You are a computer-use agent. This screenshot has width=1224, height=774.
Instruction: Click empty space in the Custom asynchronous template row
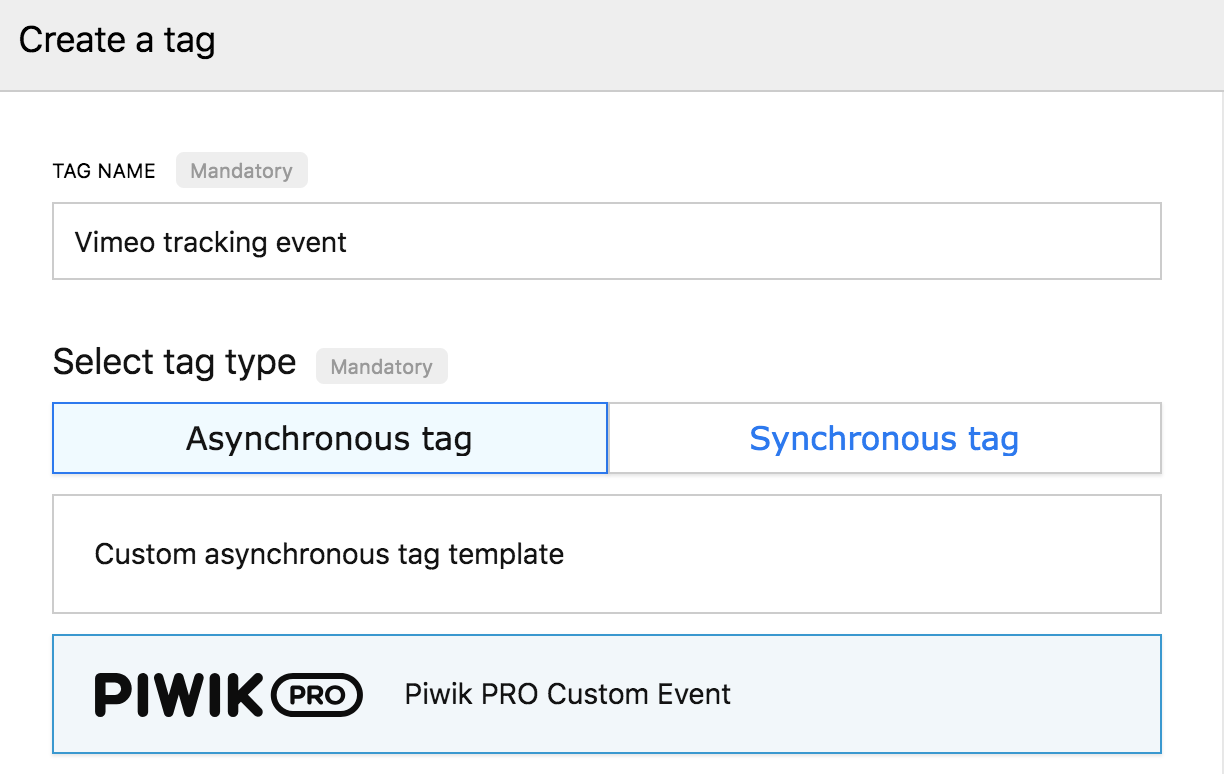[860, 554]
